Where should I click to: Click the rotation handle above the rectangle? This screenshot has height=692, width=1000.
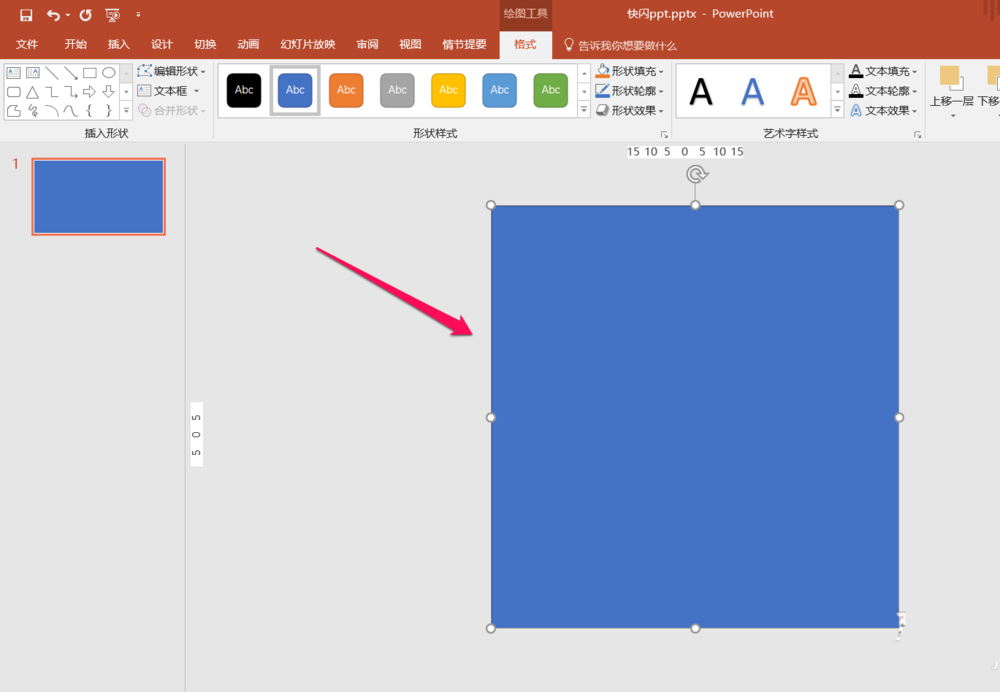696,175
